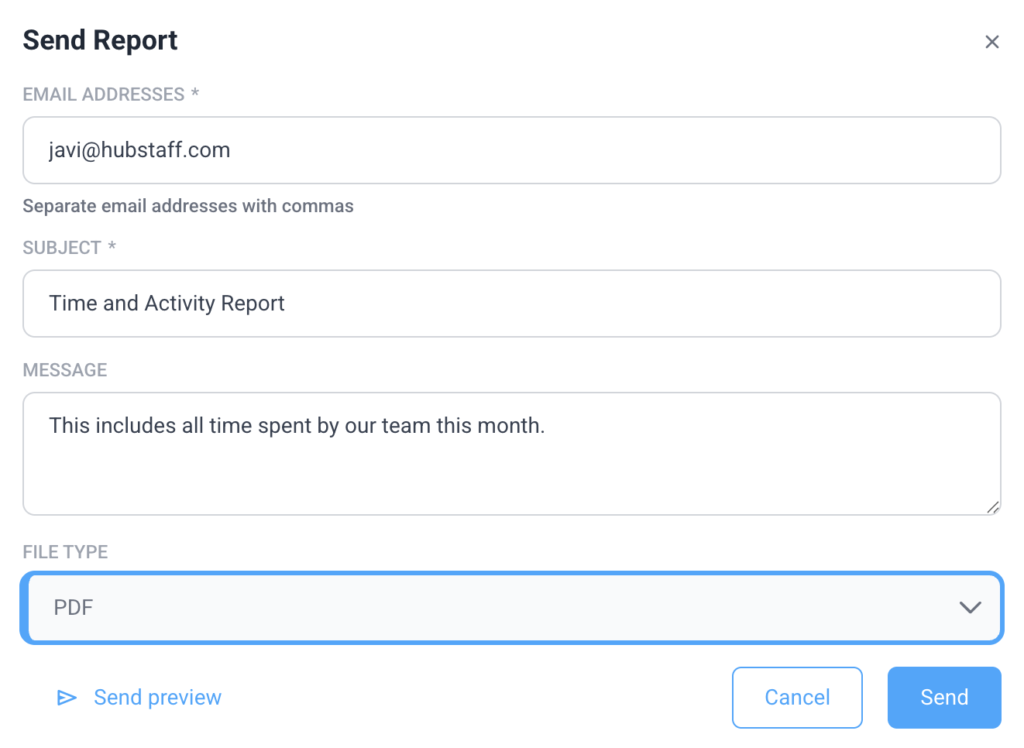Viewport: 1024px width, 748px height.
Task: Close the Send Report dialog
Action: coord(991,42)
